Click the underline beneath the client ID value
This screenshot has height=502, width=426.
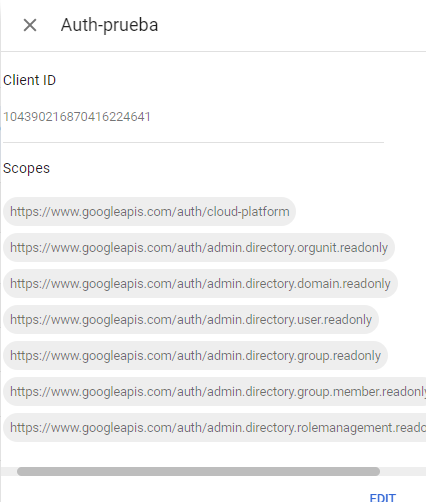(x=193, y=142)
